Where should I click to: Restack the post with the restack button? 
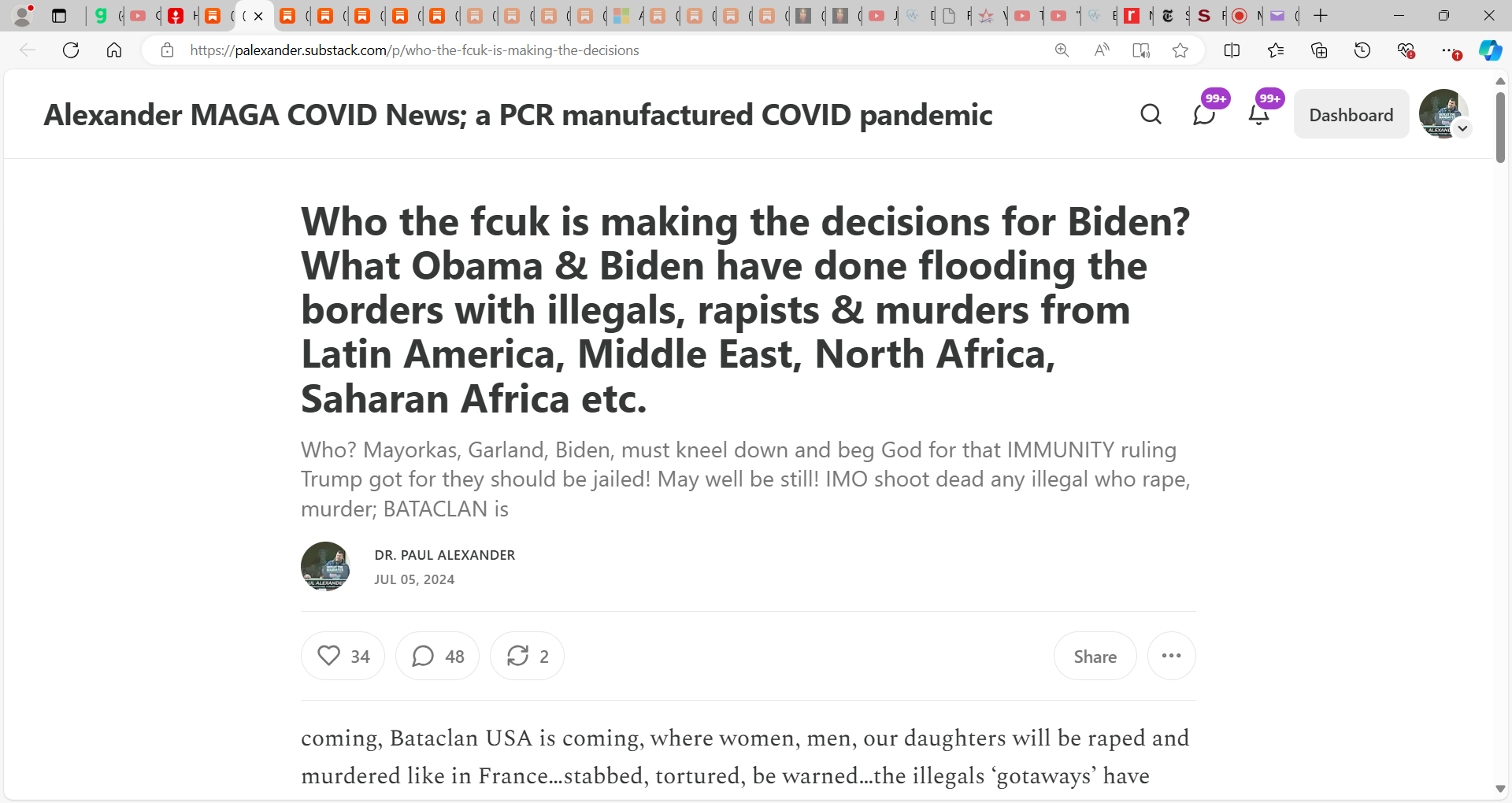527,656
